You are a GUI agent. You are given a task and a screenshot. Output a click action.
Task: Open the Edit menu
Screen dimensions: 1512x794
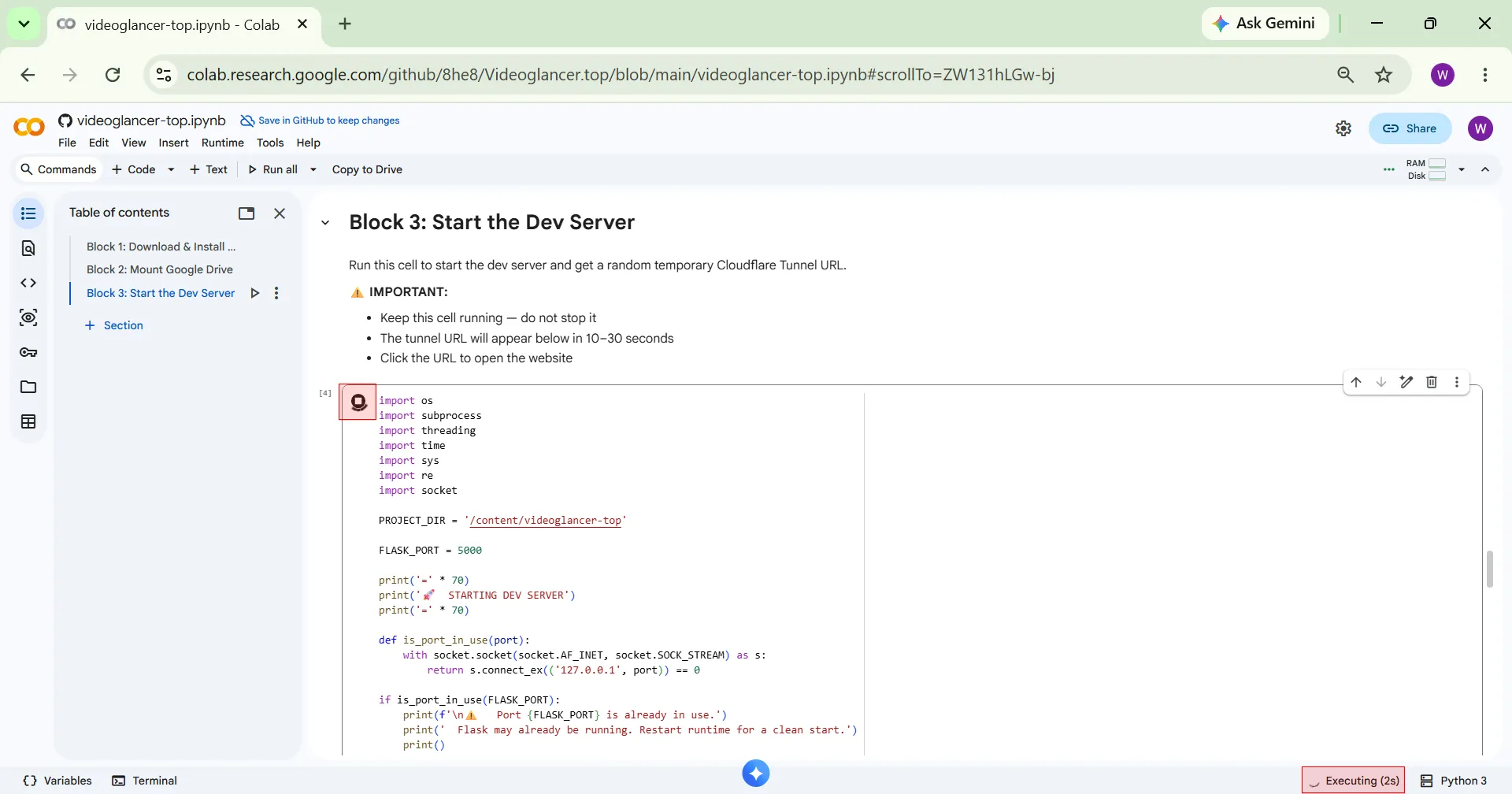(98, 143)
